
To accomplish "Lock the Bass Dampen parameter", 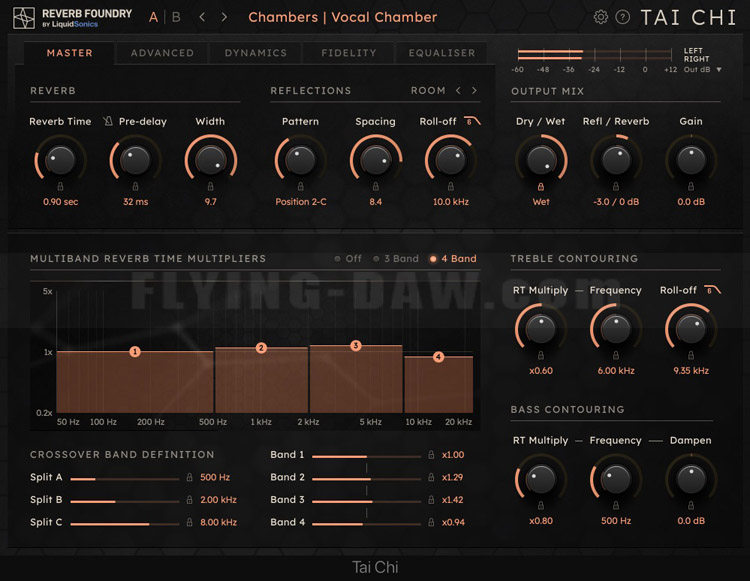I will 691,505.
